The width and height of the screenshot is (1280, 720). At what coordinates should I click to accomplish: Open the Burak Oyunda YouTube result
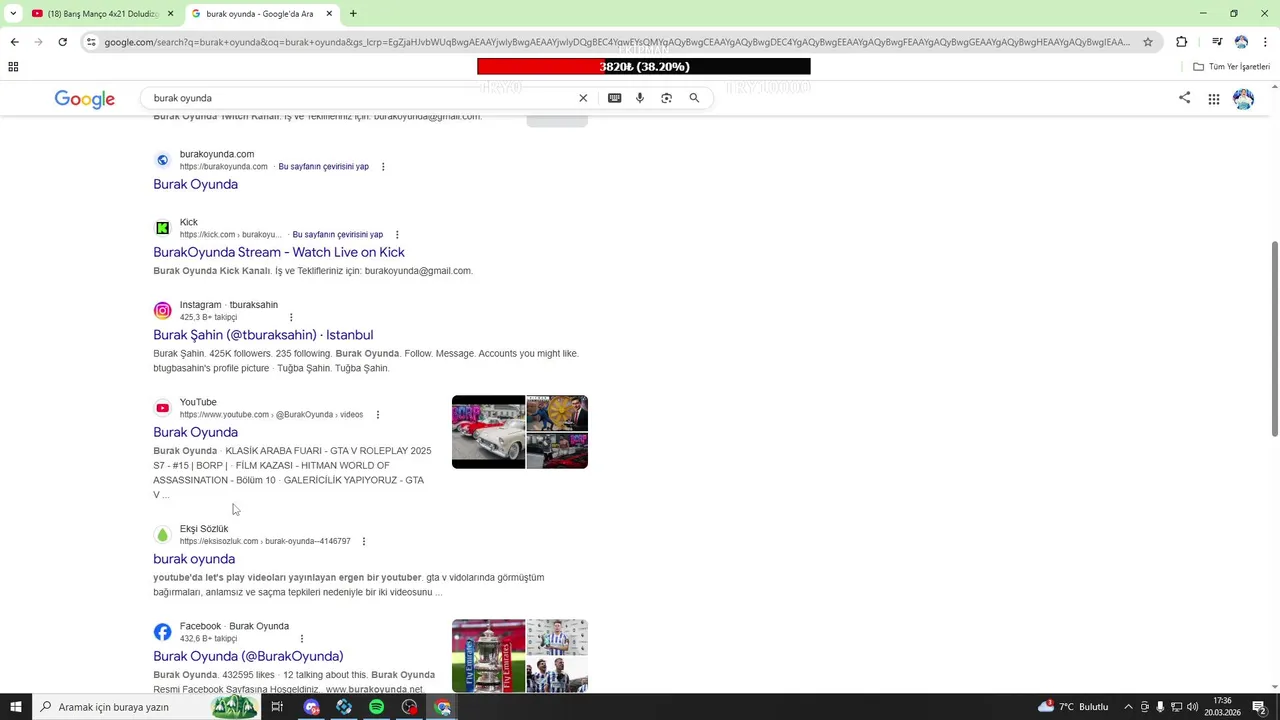tap(195, 432)
